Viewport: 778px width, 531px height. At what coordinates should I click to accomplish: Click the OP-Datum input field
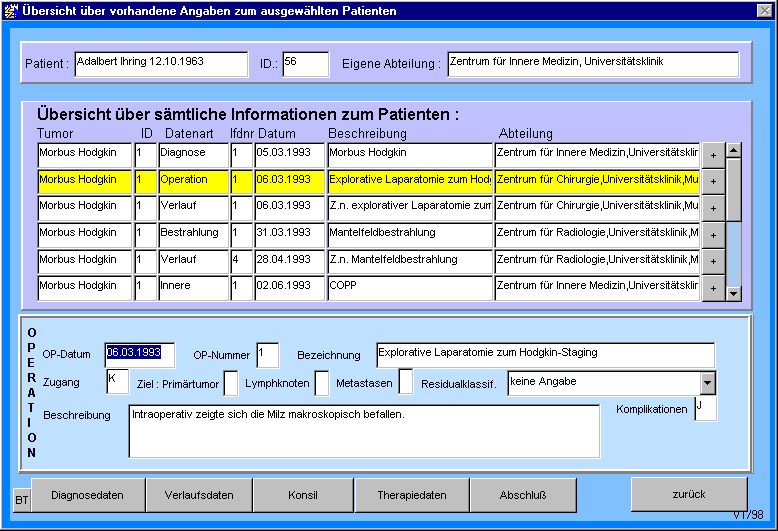tap(139, 354)
